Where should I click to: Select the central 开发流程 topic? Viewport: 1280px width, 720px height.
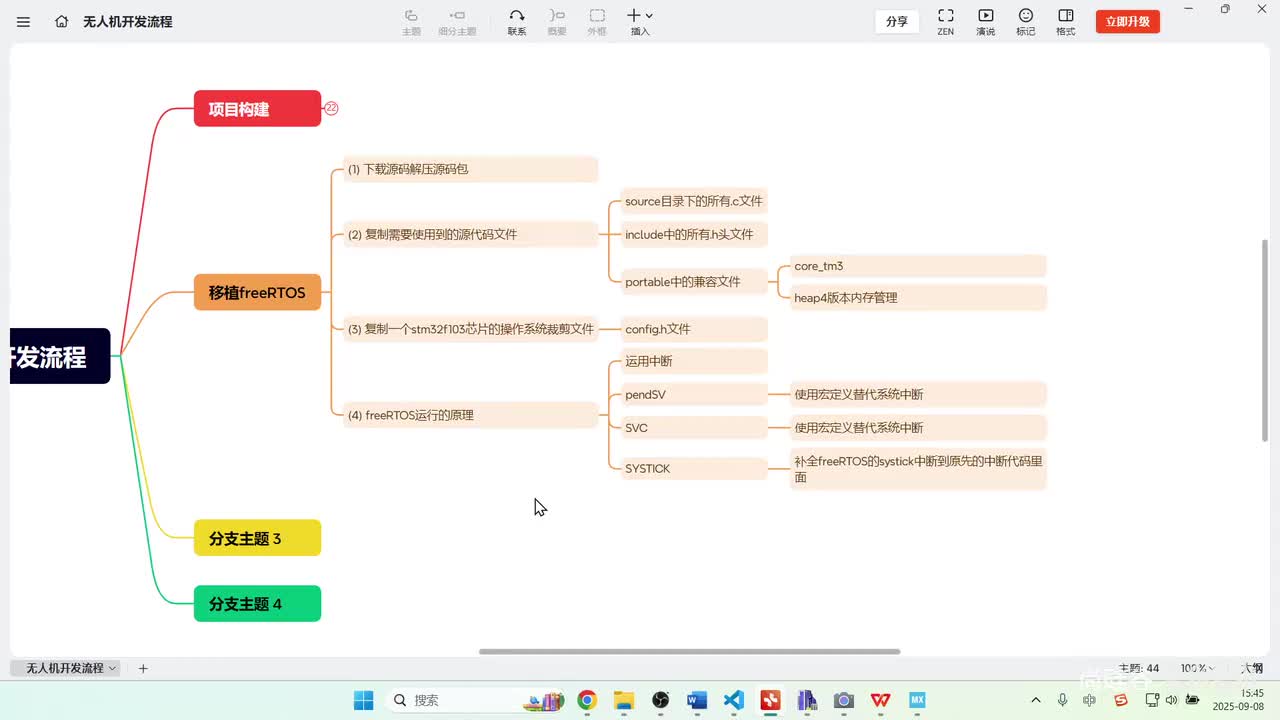coord(60,356)
